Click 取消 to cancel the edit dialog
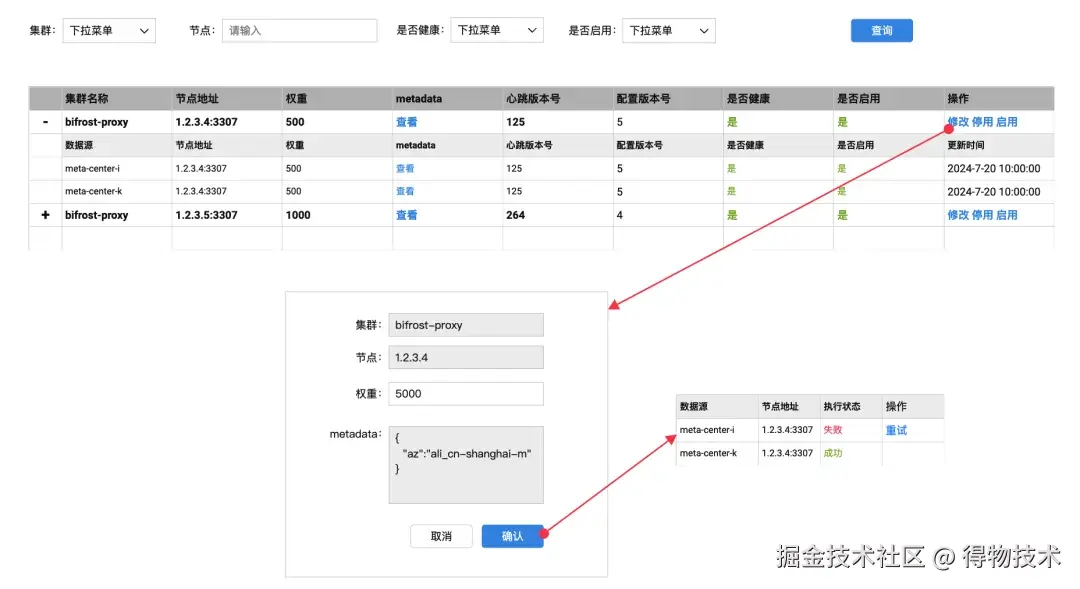 tap(440, 536)
